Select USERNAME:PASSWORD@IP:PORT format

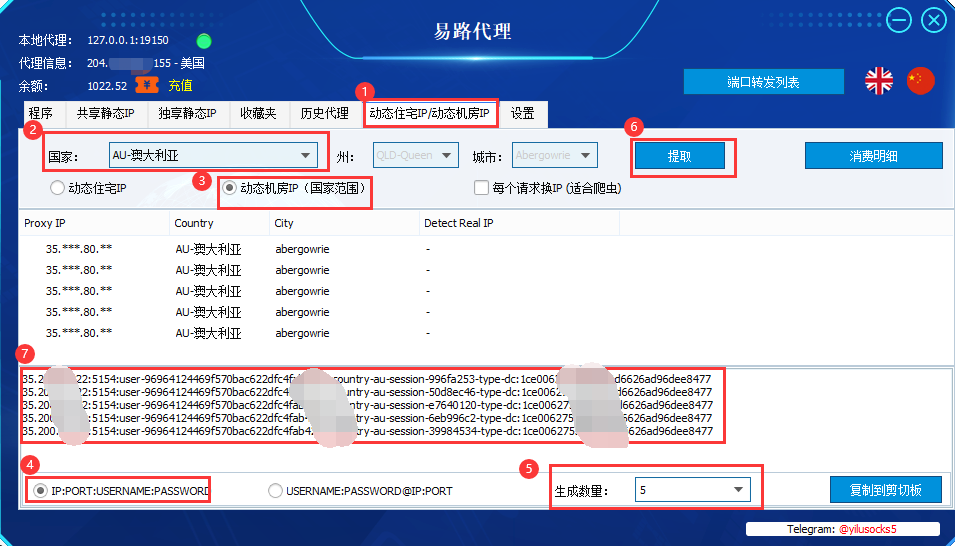click(361, 491)
